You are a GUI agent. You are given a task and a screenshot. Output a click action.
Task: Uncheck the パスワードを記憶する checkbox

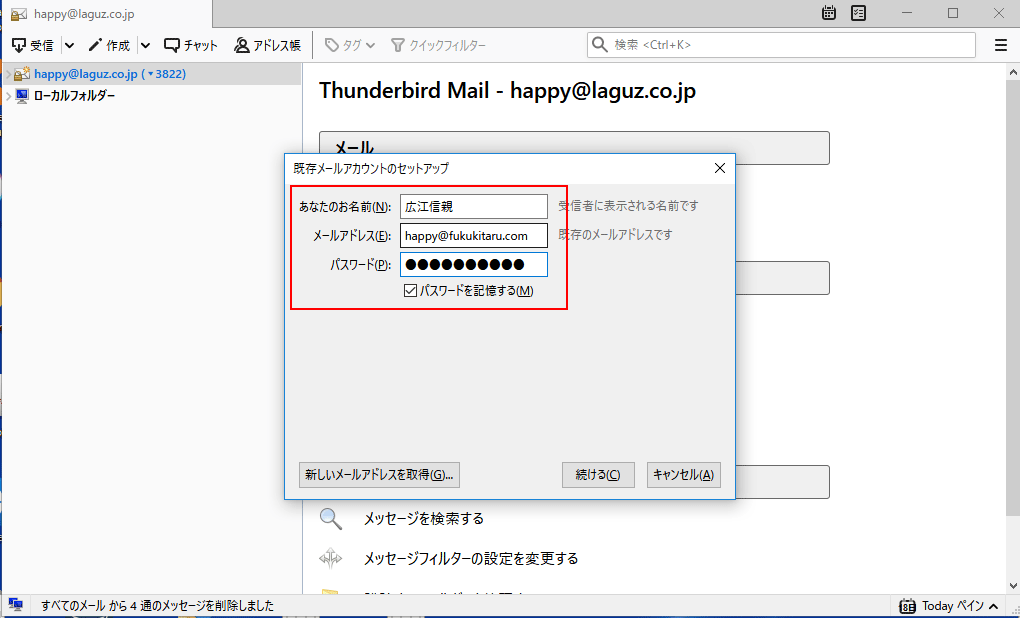coord(410,291)
